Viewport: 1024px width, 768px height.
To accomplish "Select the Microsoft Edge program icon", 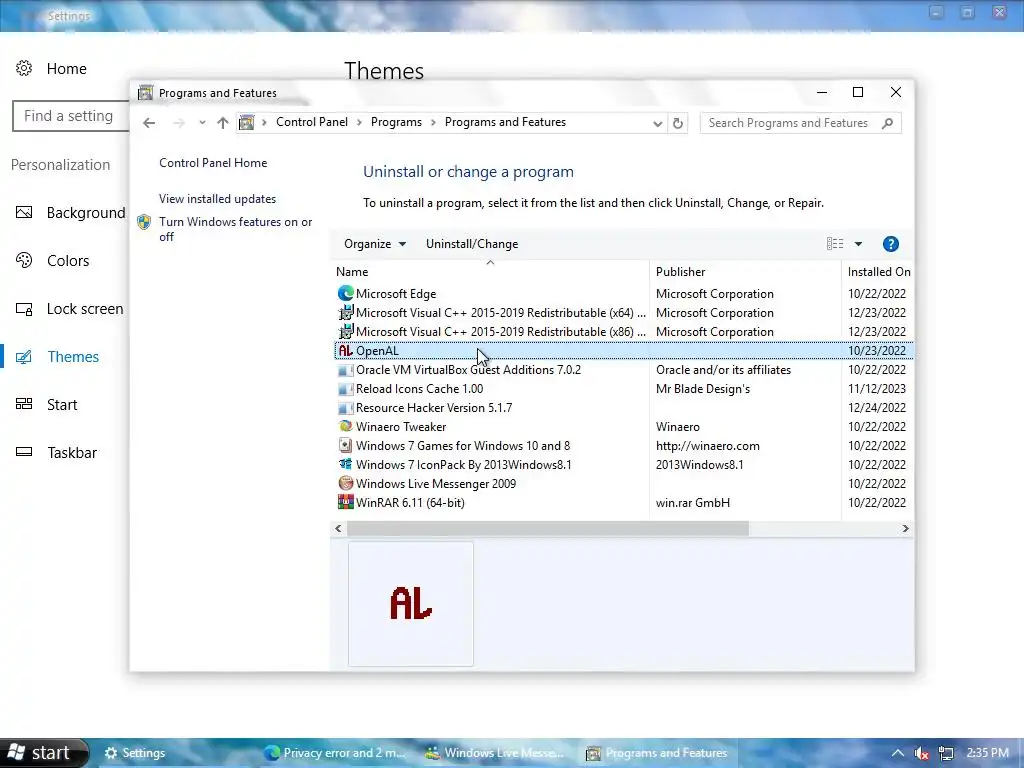I will (x=345, y=294).
